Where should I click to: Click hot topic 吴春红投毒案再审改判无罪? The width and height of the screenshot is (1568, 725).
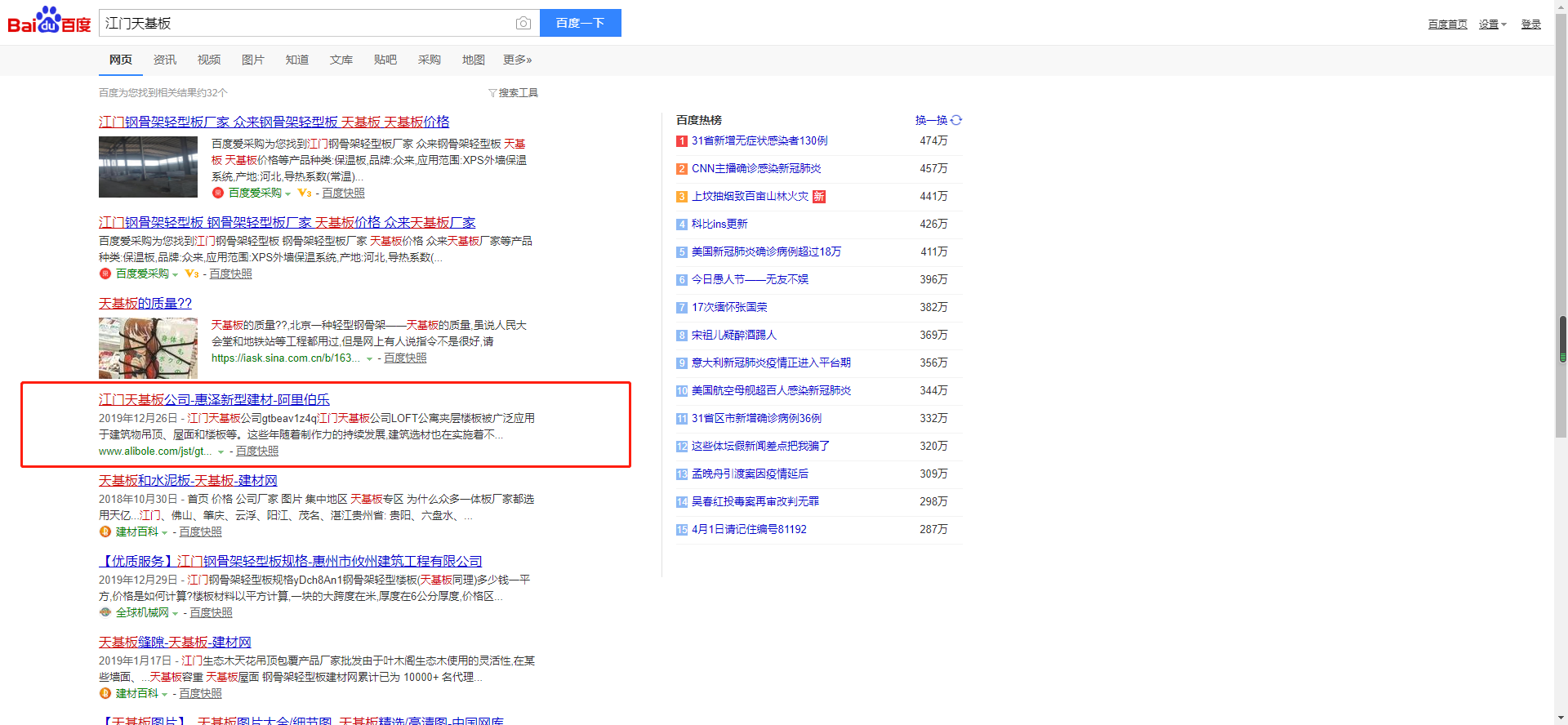click(x=755, y=502)
